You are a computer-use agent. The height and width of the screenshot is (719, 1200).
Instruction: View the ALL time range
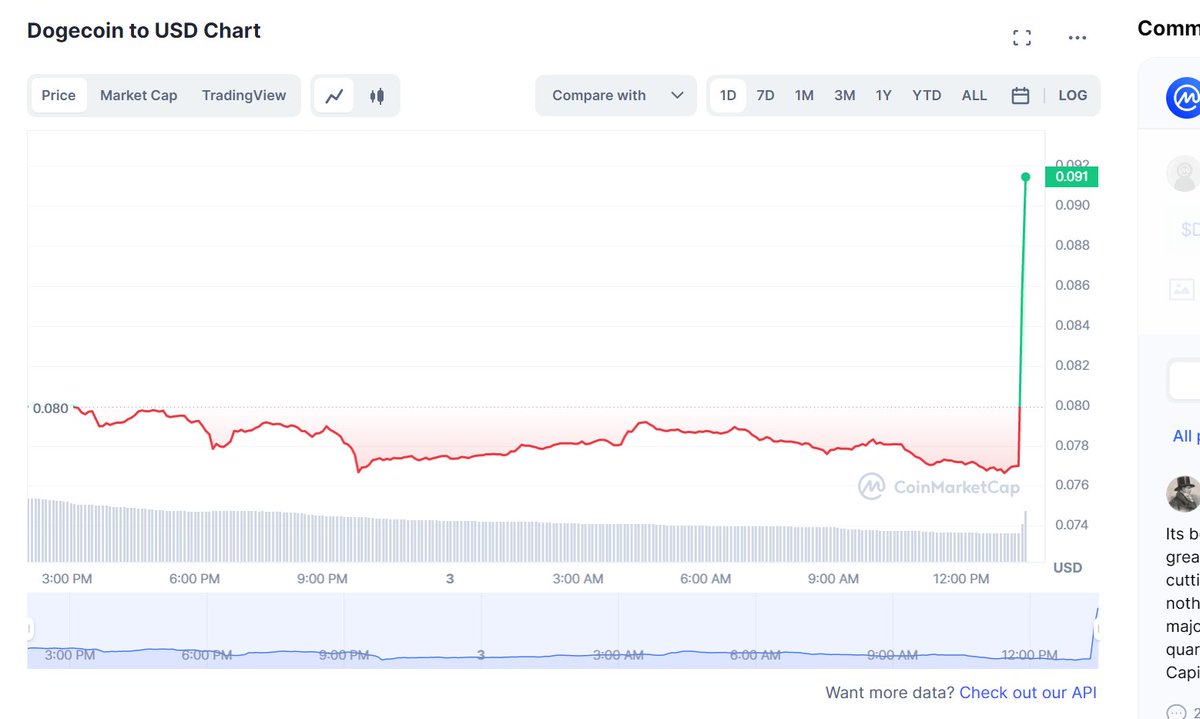(x=974, y=96)
